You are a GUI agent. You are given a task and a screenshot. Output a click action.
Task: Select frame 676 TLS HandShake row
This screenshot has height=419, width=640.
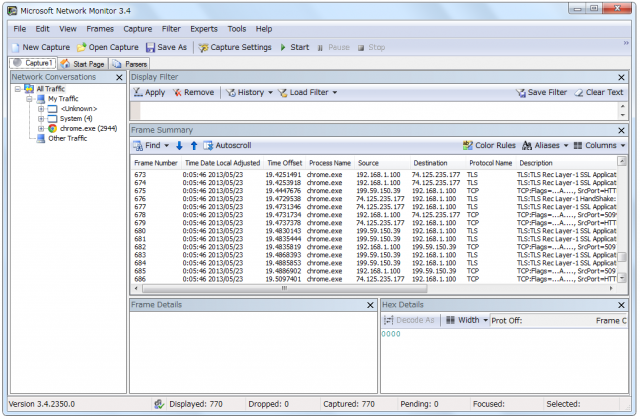tap(374, 199)
